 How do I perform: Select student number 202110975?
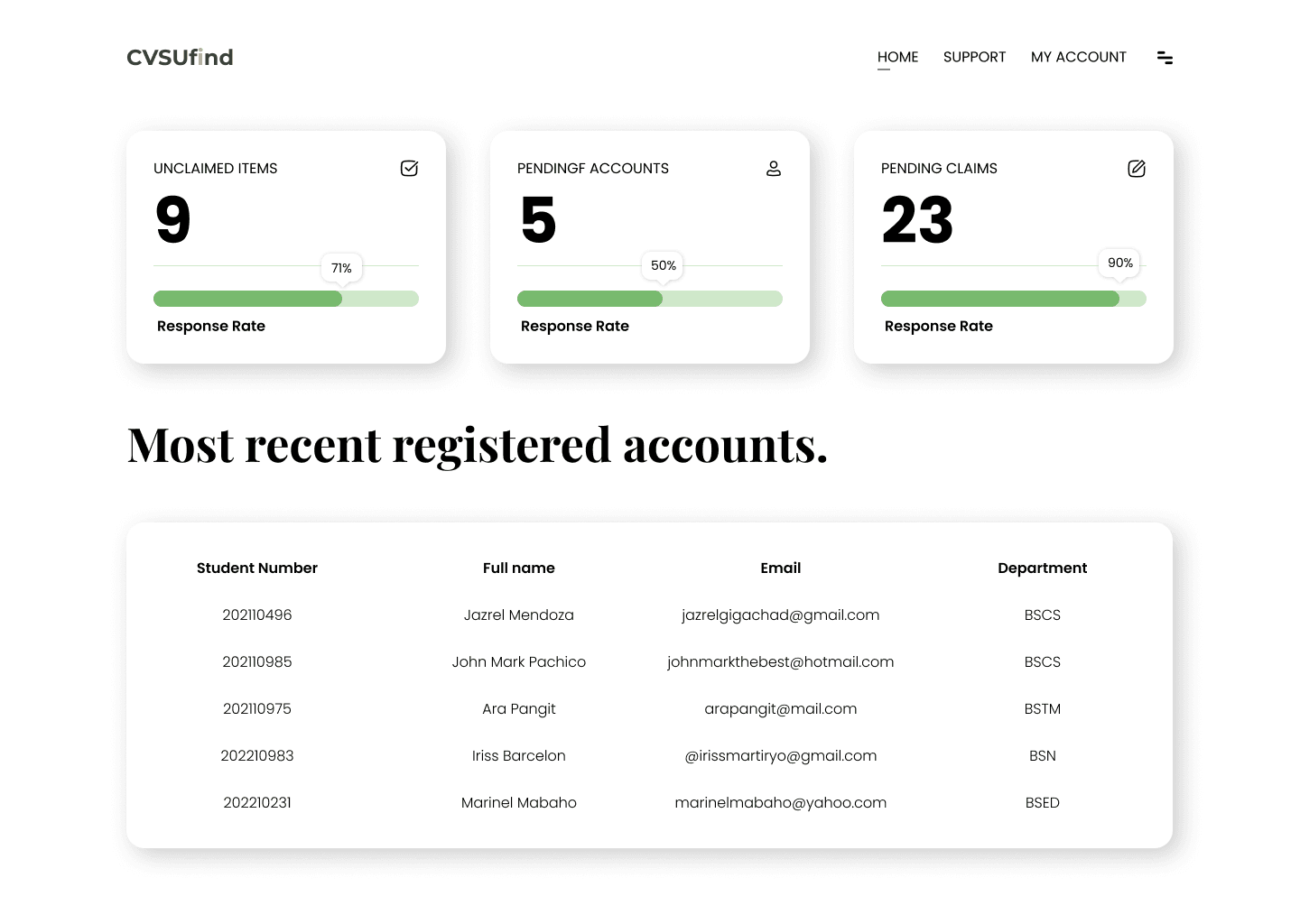point(257,708)
